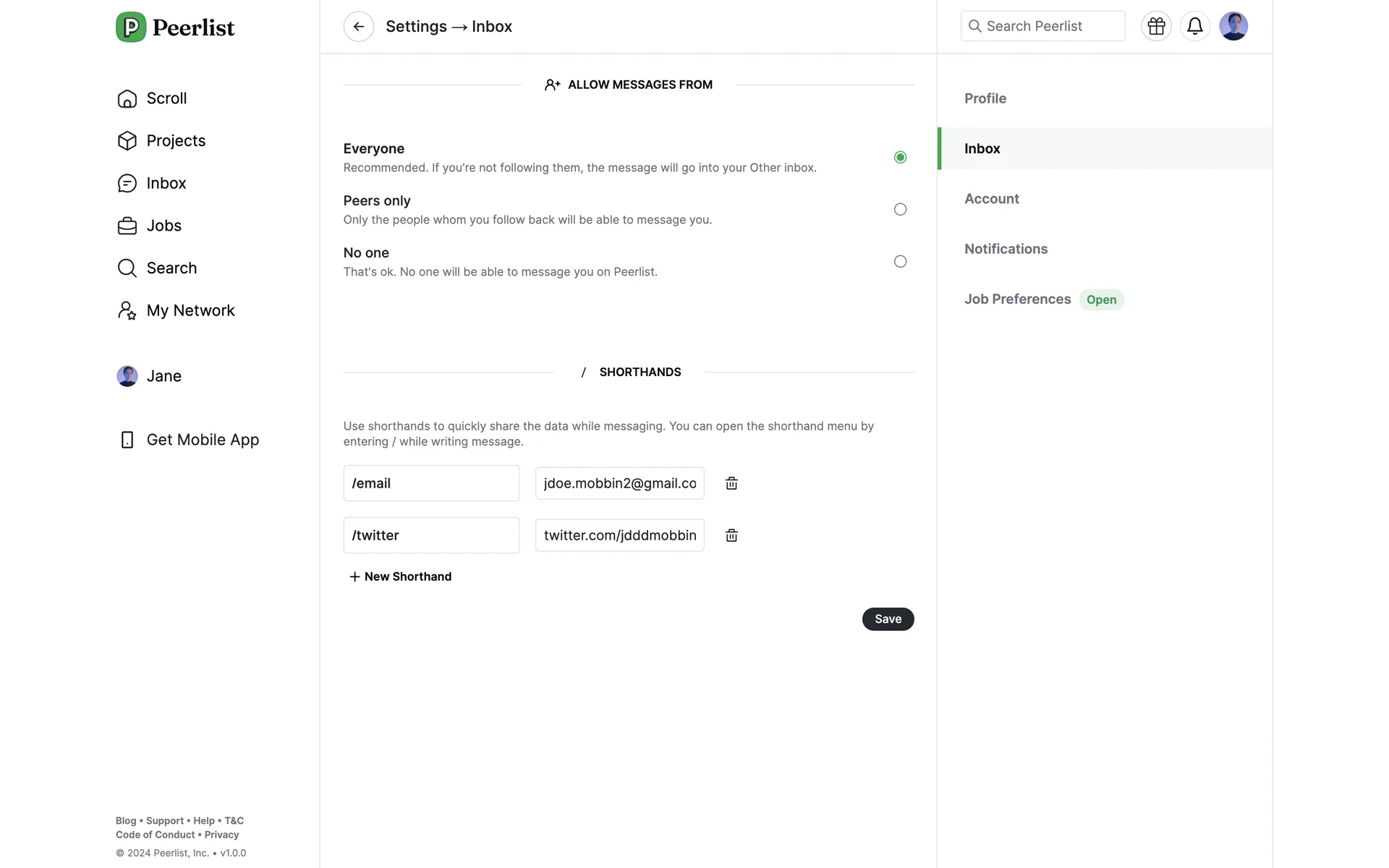Go to Jobs in left navigation
The image size is (1389, 868).
coord(163,226)
